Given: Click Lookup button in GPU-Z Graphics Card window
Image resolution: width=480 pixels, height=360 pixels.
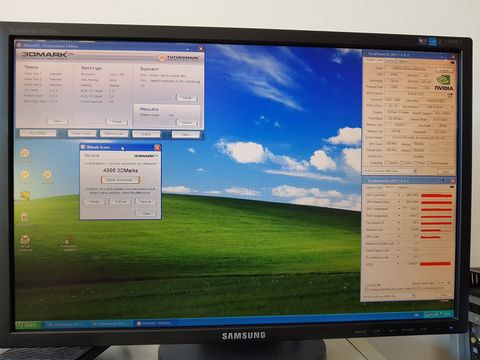Looking at the screenshot, I should pos(444,70).
